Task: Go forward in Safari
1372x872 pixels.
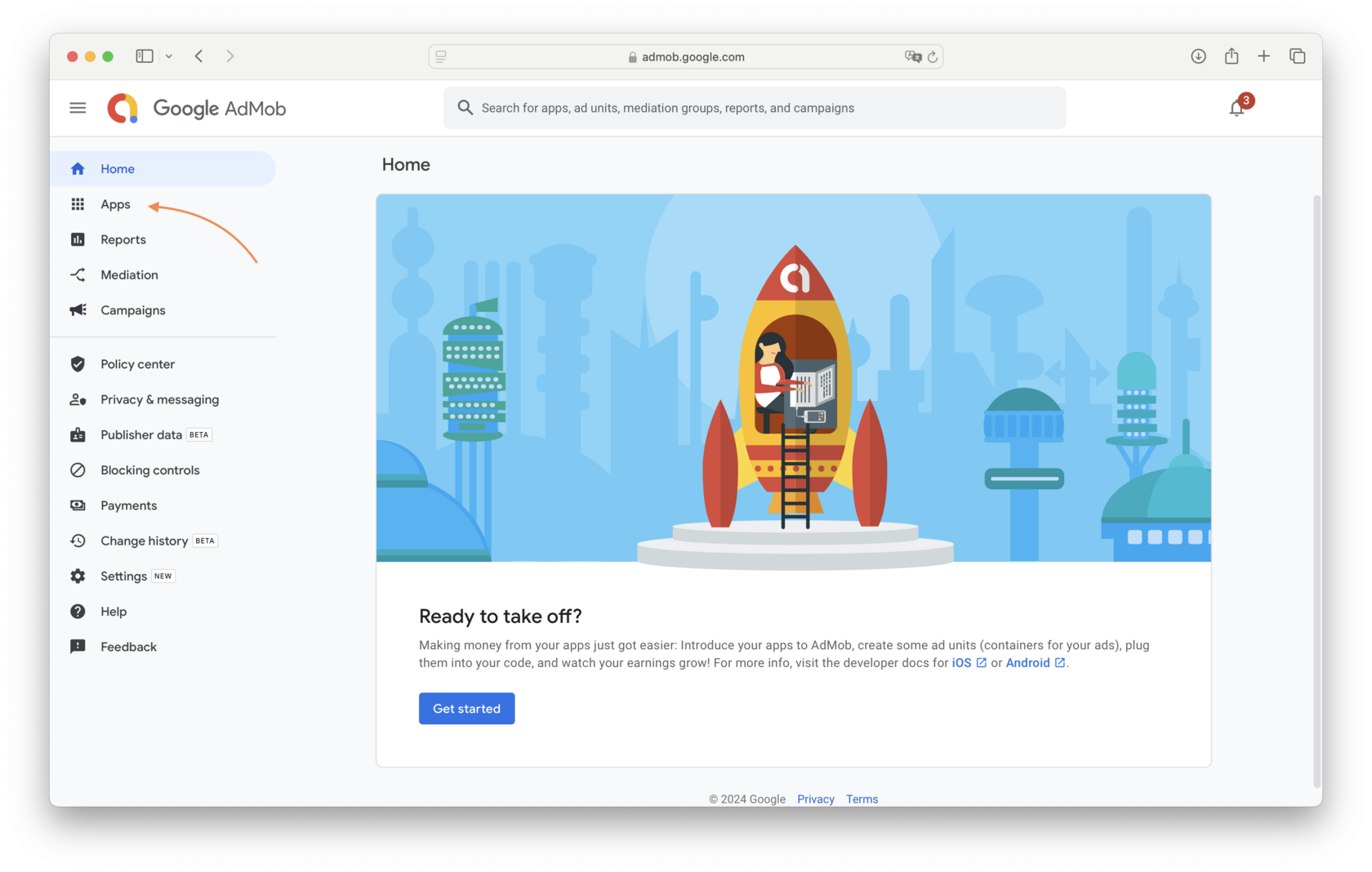Action: (230, 56)
